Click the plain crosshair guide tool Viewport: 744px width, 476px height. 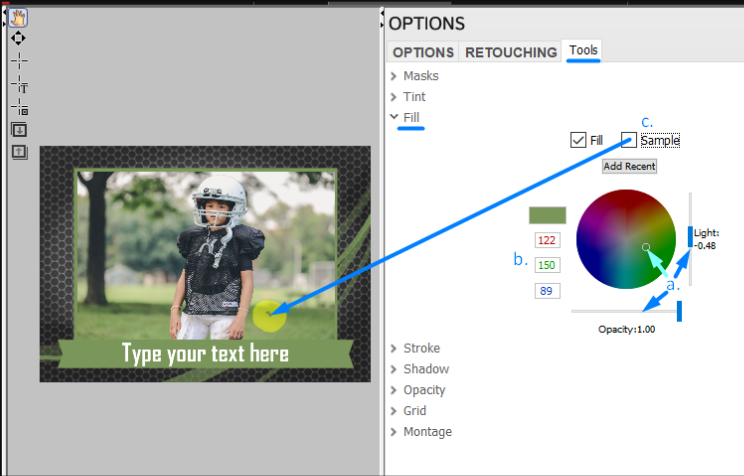click(x=19, y=61)
